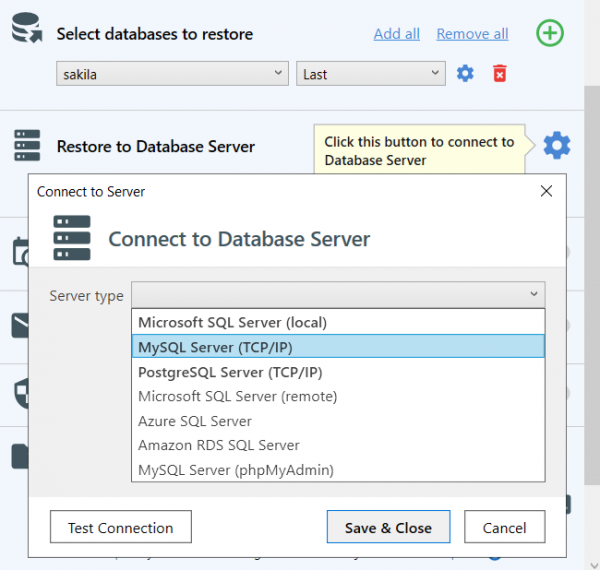Delete the sakila entry with red trash icon
This screenshot has width=600, height=570.
point(499,73)
